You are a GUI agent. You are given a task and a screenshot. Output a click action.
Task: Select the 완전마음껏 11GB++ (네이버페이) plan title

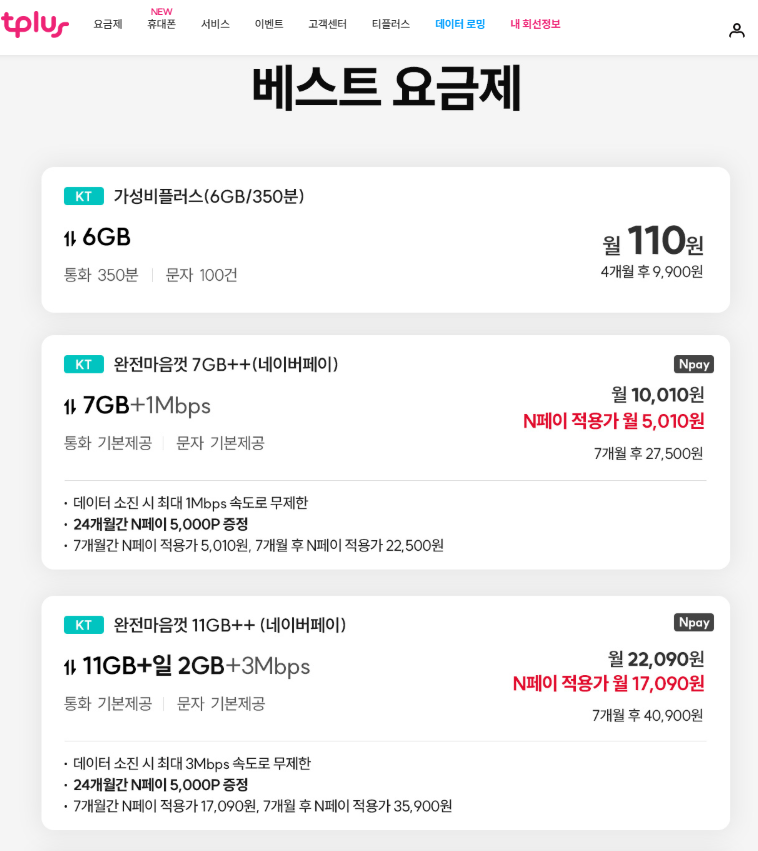click(230, 625)
